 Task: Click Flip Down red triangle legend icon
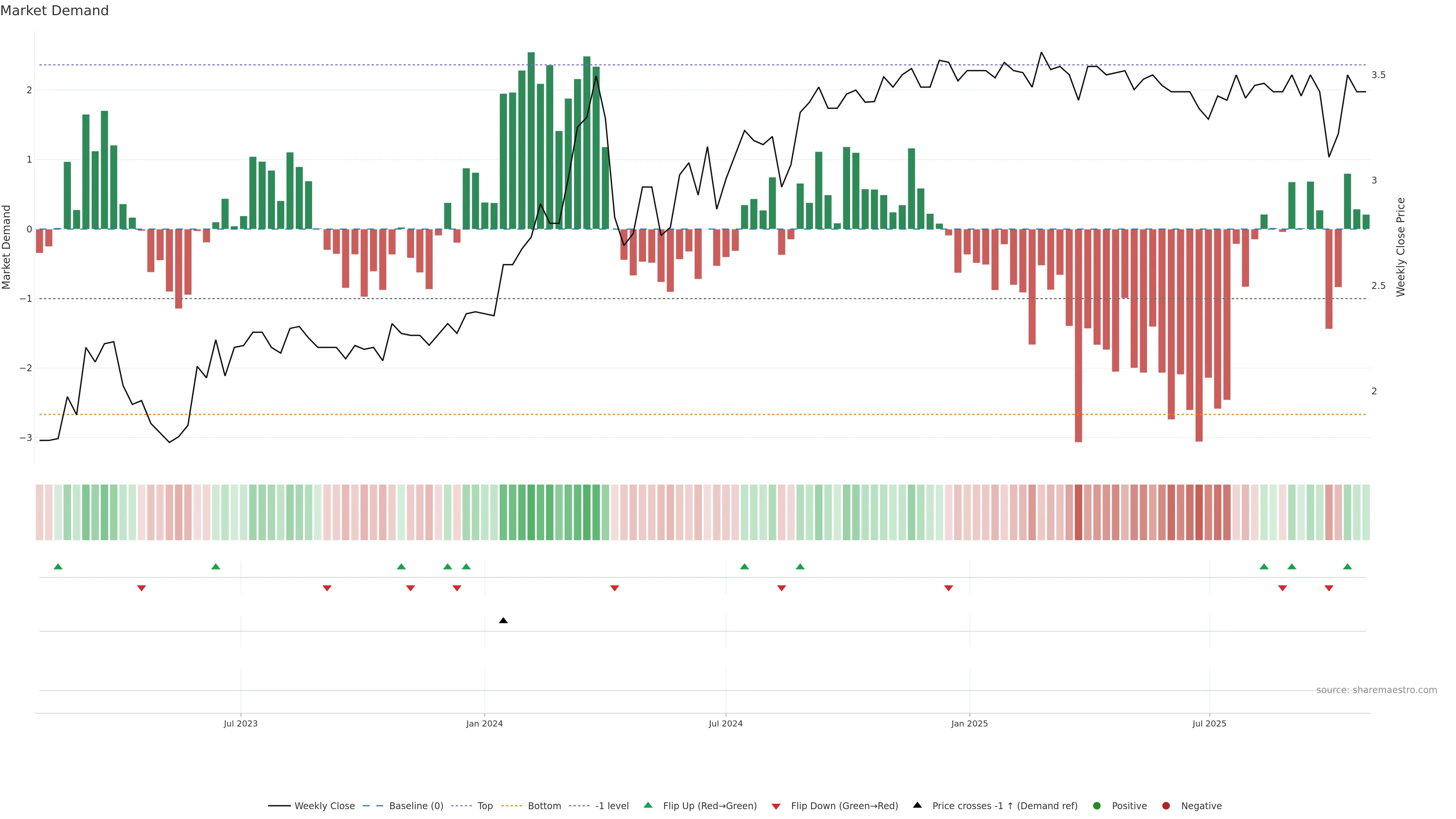776,806
